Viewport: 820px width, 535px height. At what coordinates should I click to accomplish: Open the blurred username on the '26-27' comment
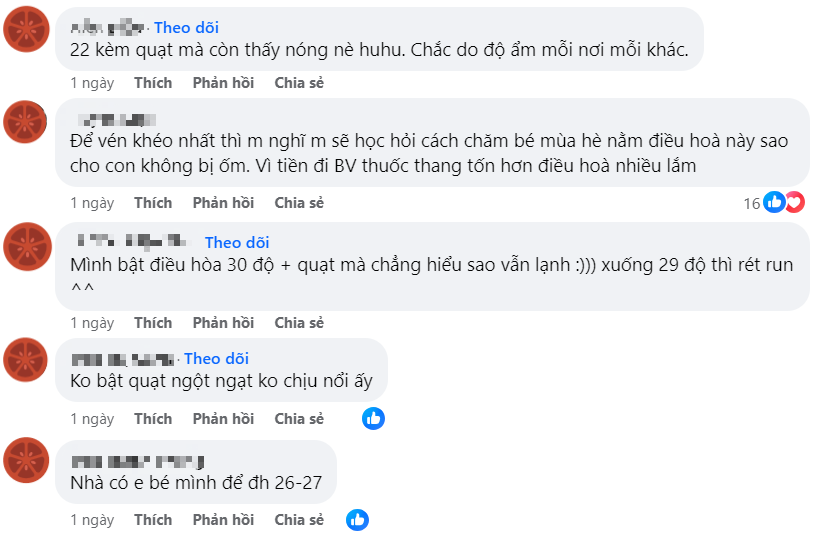click(x=138, y=462)
